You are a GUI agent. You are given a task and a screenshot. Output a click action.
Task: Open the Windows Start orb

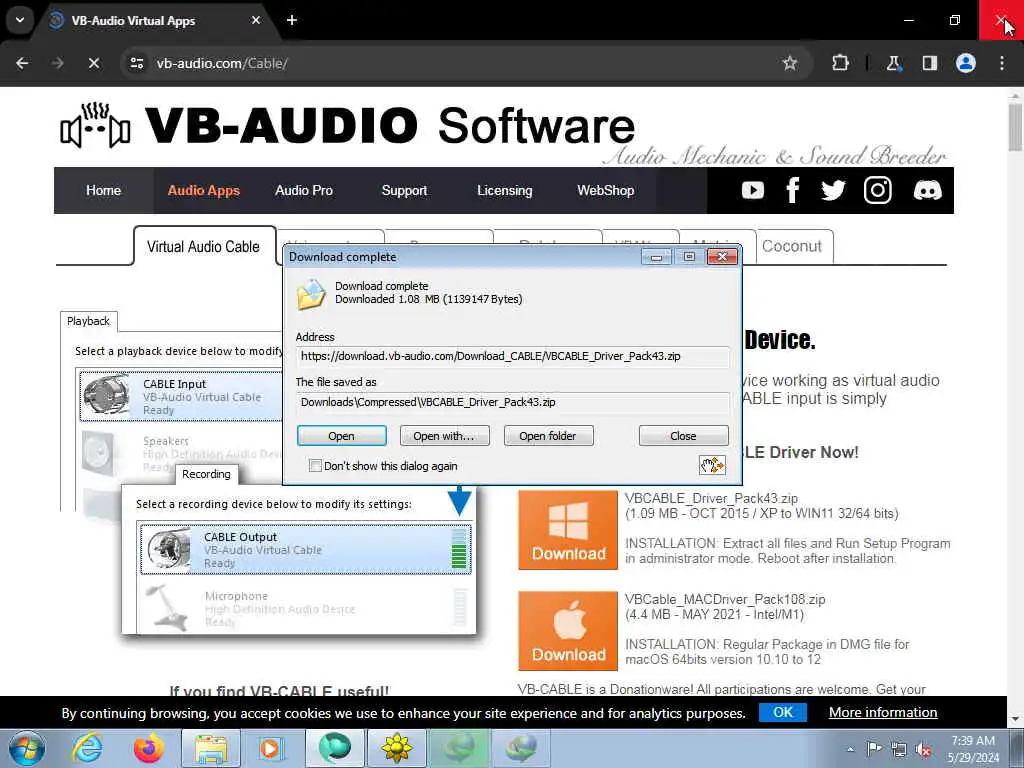click(27, 748)
